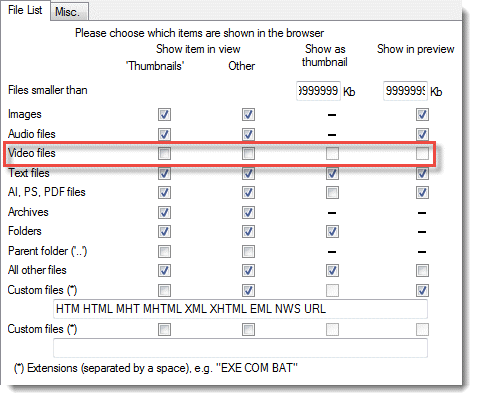Enable Video files Show in preview checkbox
Viewport: 477px width, 400px height.
pyautogui.click(x=422, y=154)
